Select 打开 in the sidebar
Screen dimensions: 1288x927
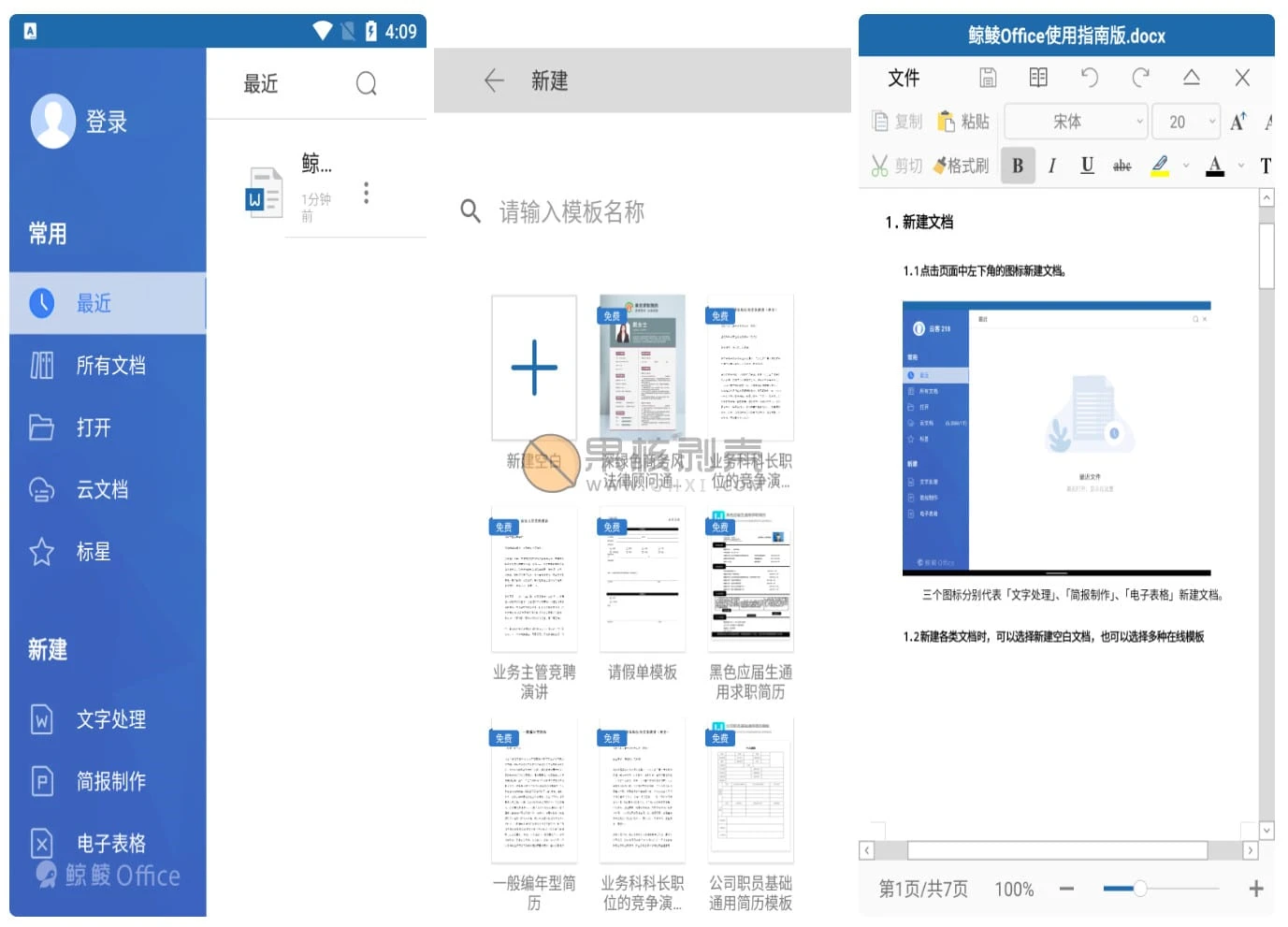click(x=108, y=427)
